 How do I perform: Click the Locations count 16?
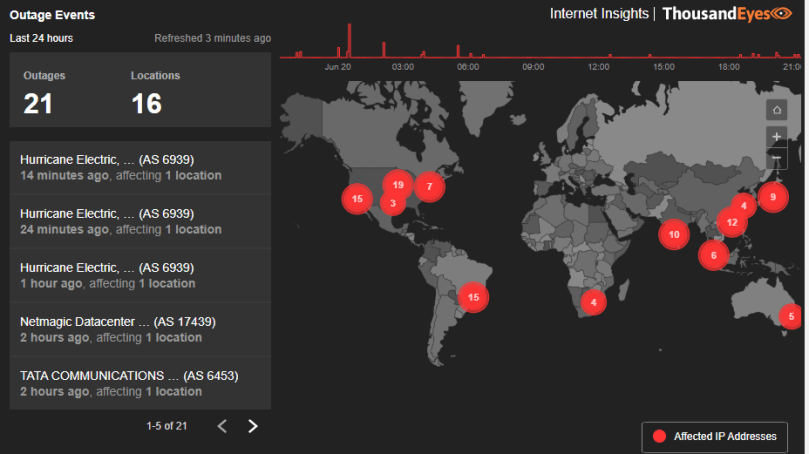146,103
